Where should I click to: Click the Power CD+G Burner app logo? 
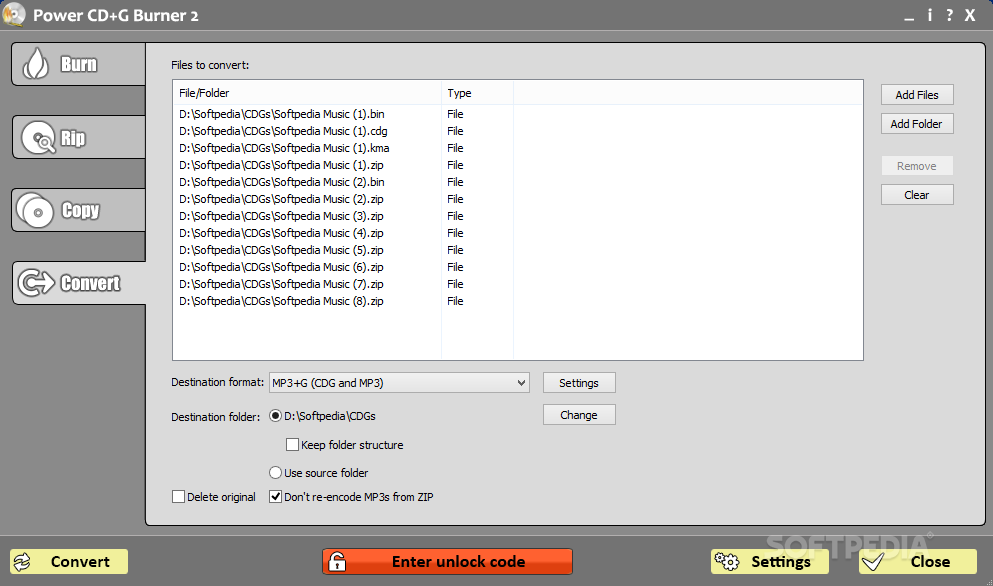[x=14, y=15]
